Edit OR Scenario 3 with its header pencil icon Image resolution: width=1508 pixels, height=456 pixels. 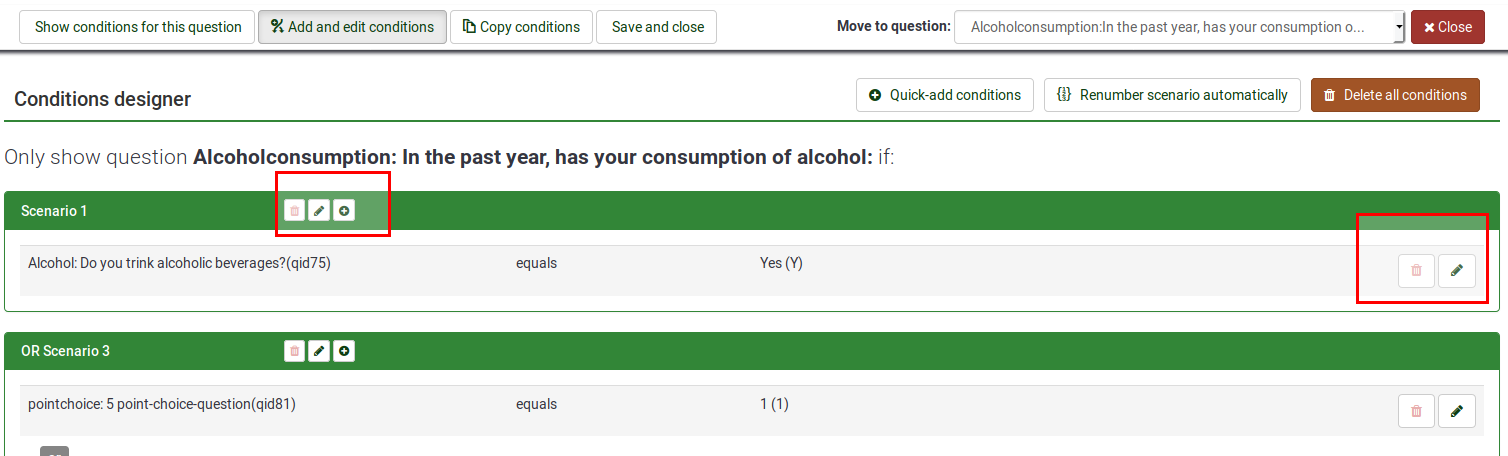(319, 351)
